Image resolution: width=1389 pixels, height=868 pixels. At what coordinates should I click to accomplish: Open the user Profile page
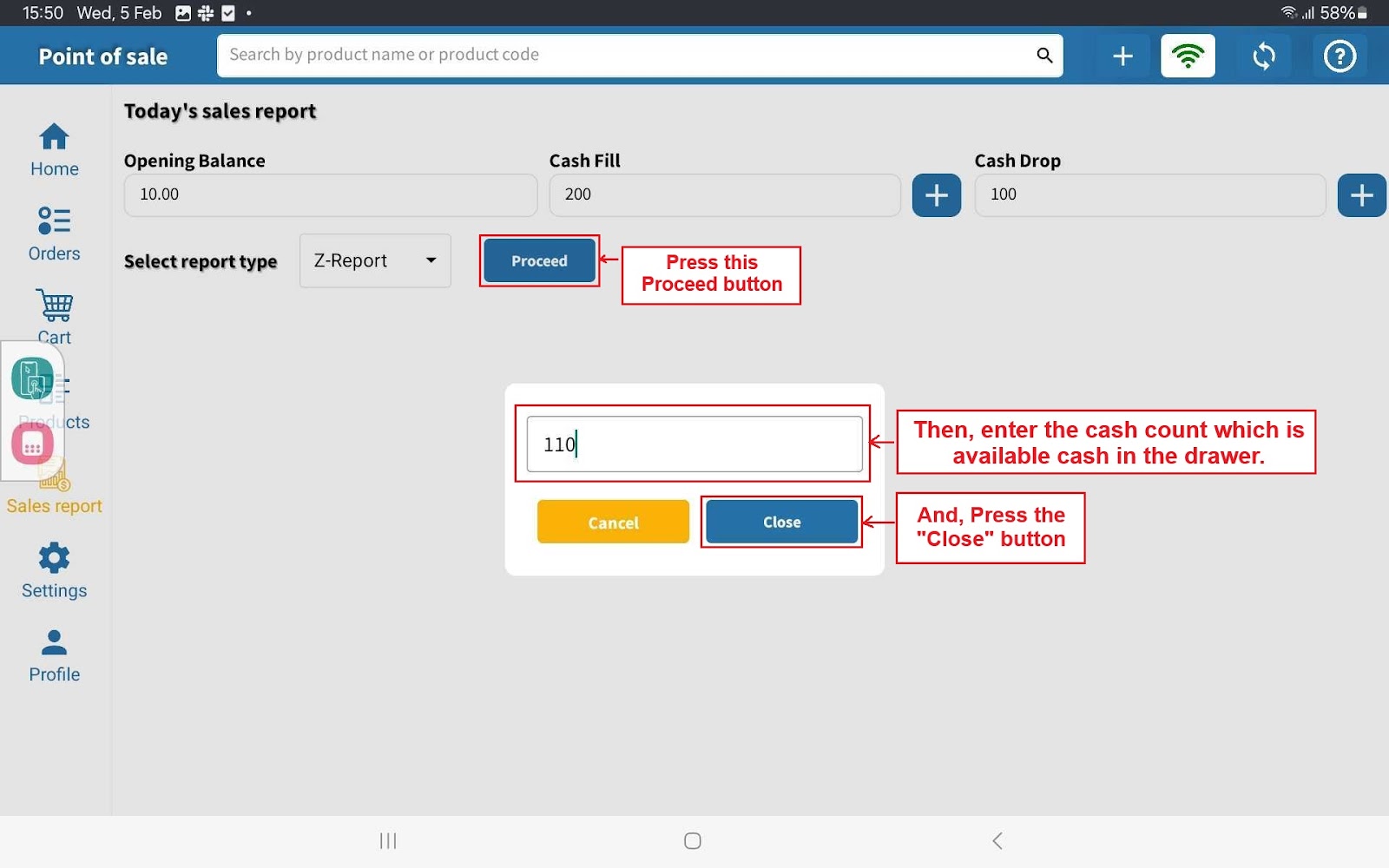(x=54, y=655)
